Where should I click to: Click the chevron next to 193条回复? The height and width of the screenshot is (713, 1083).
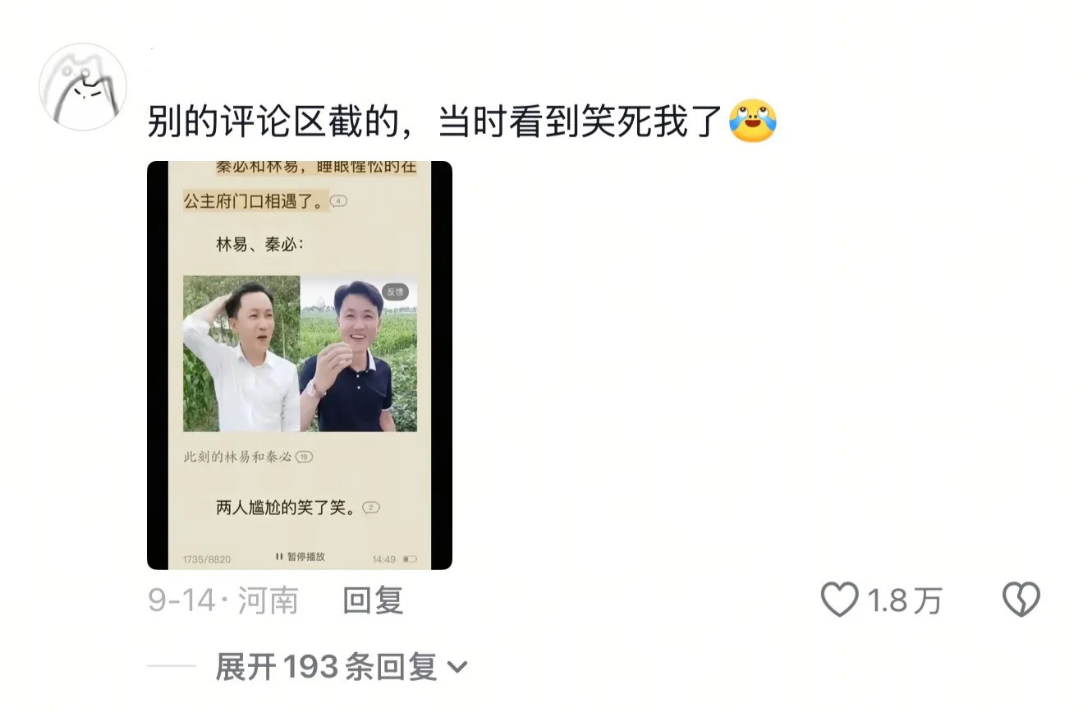(457, 667)
